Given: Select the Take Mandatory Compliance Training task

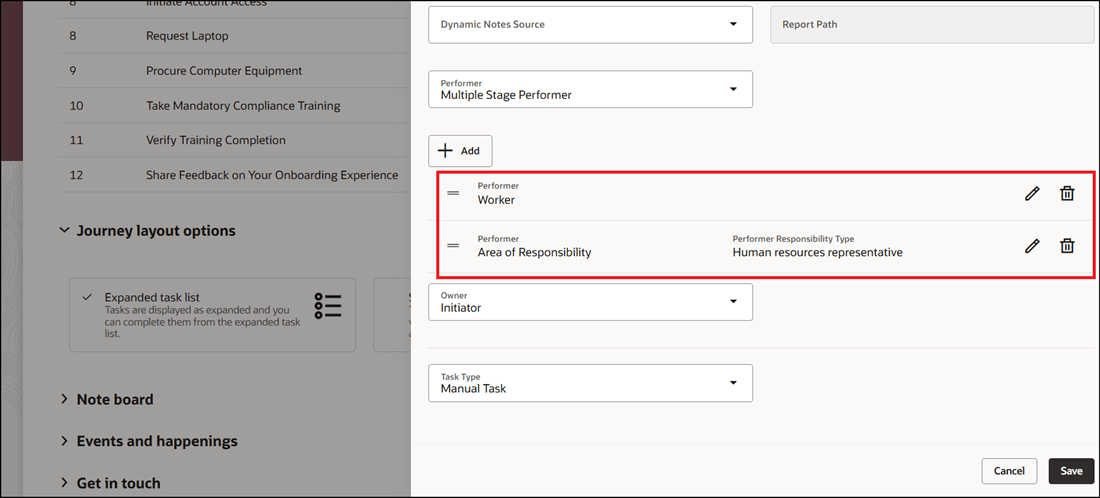Looking at the screenshot, I should tap(234, 105).
